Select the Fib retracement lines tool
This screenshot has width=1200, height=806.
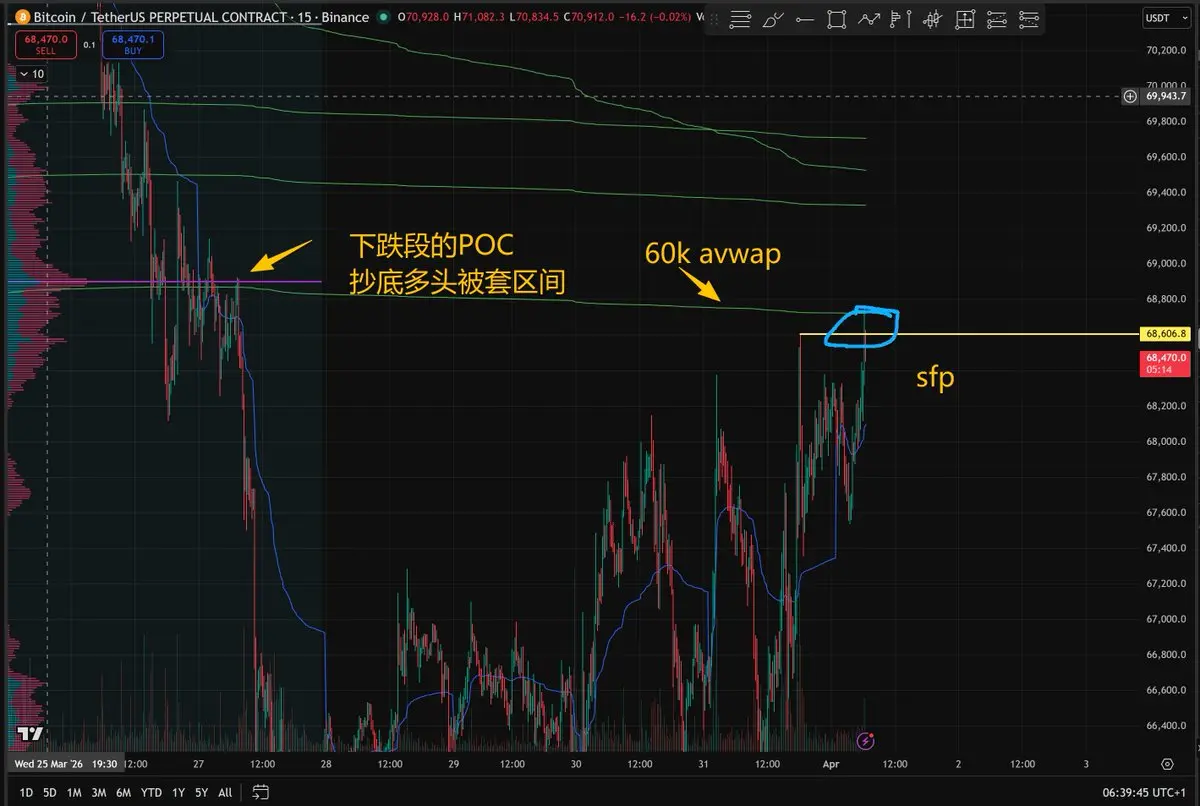click(740, 19)
